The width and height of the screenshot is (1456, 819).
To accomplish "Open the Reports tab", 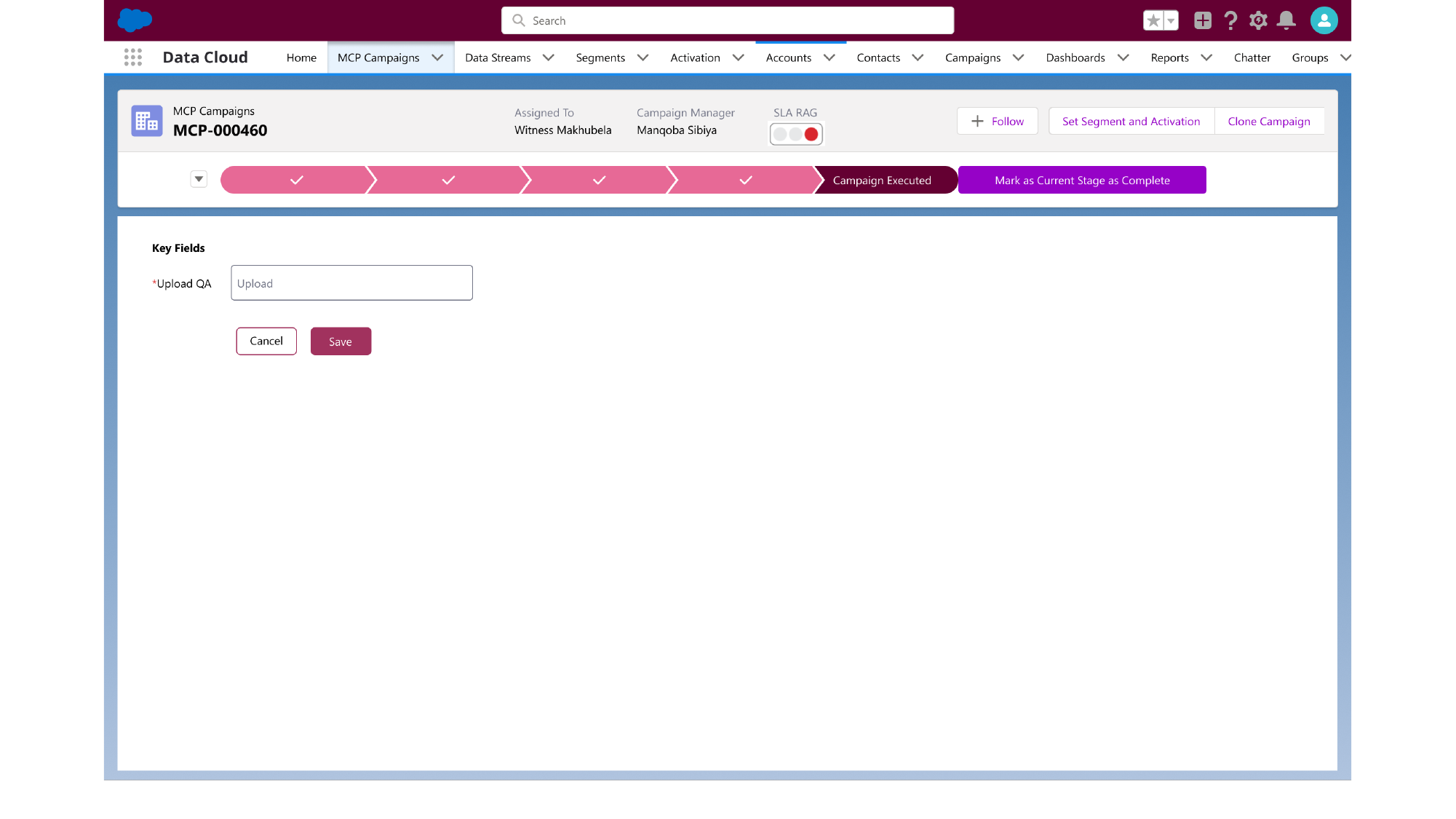I will (1170, 58).
